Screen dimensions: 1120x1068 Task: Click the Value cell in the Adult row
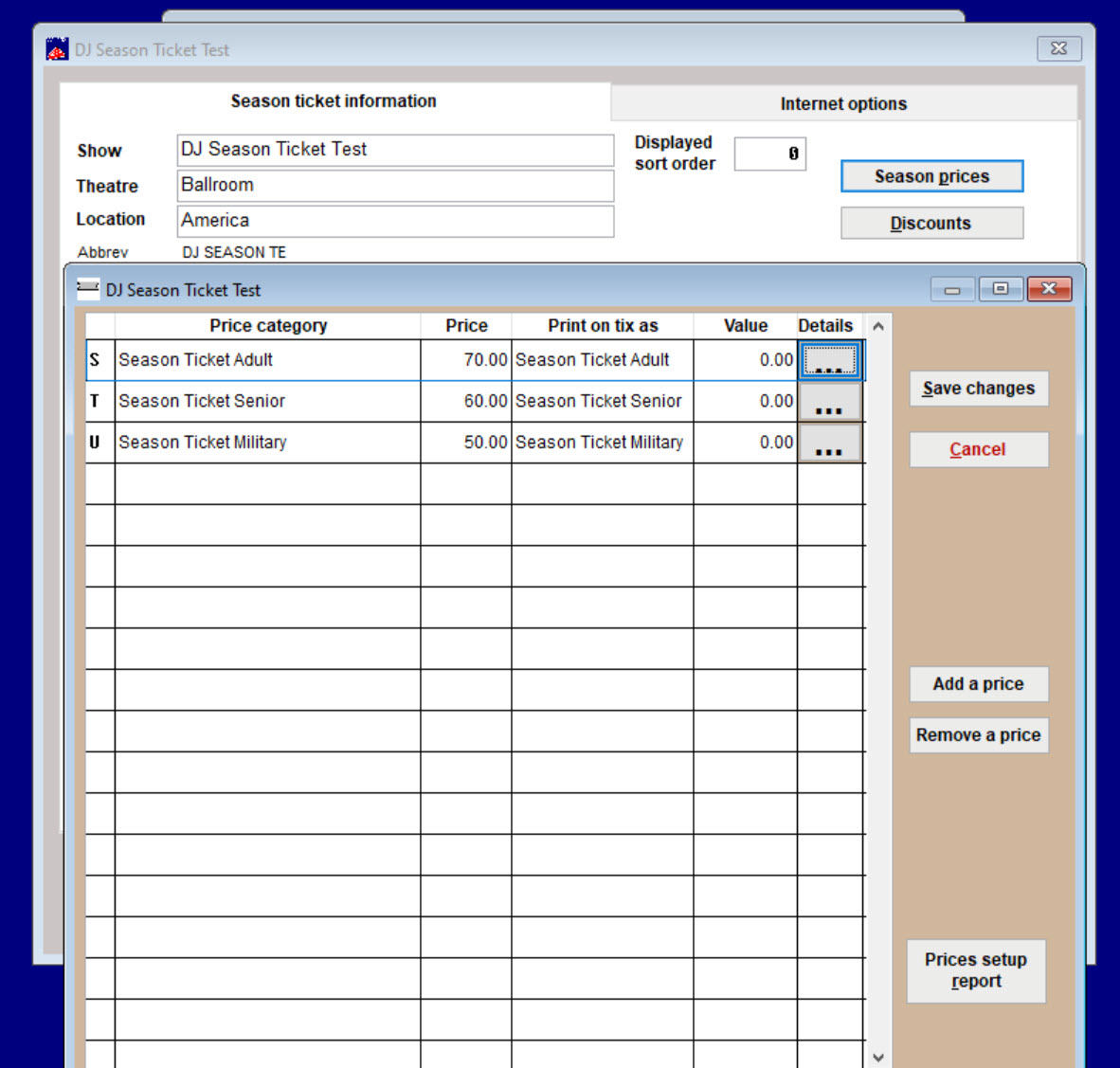(x=745, y=360)
